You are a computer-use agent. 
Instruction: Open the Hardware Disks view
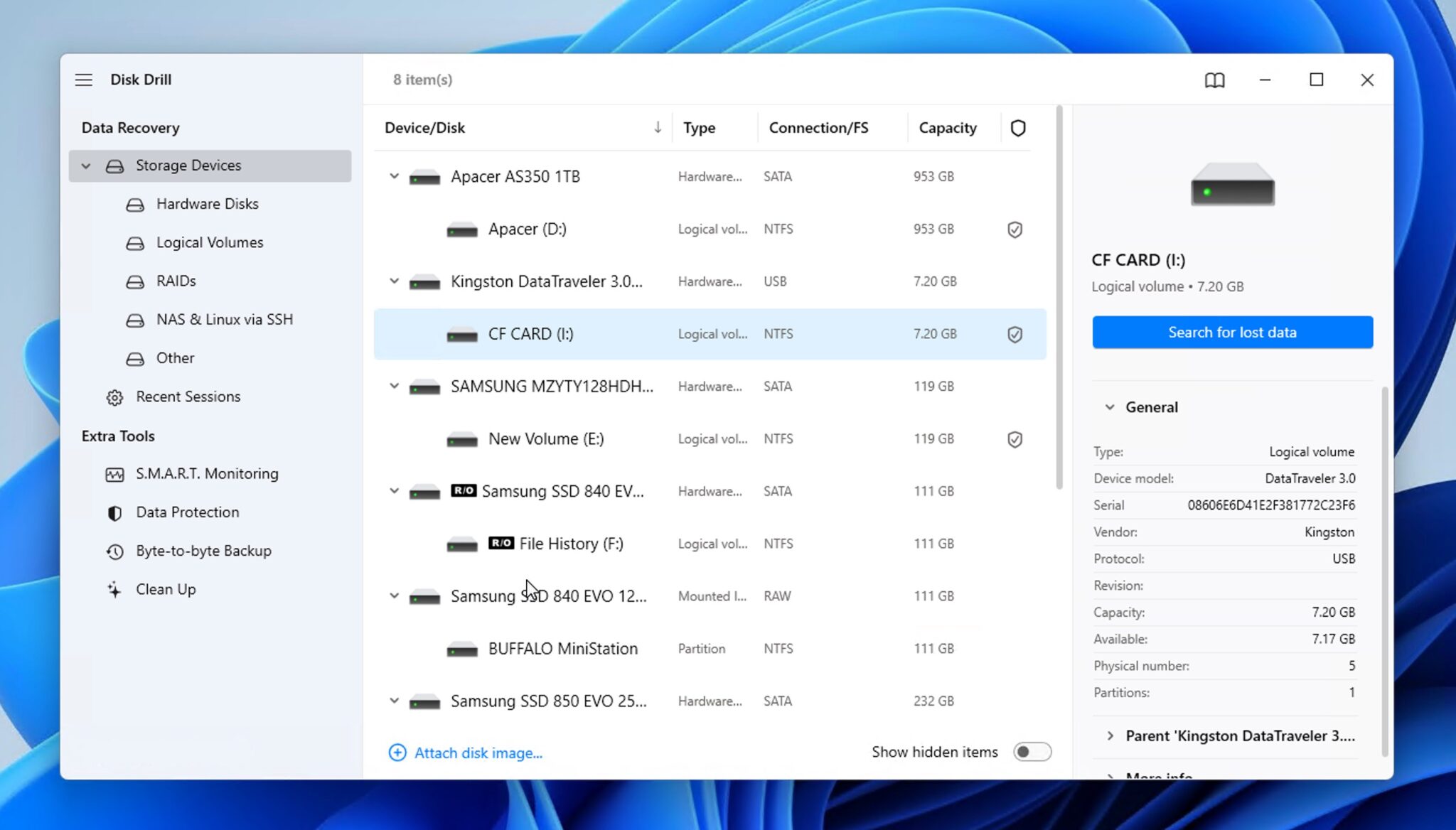click(206, 204)
